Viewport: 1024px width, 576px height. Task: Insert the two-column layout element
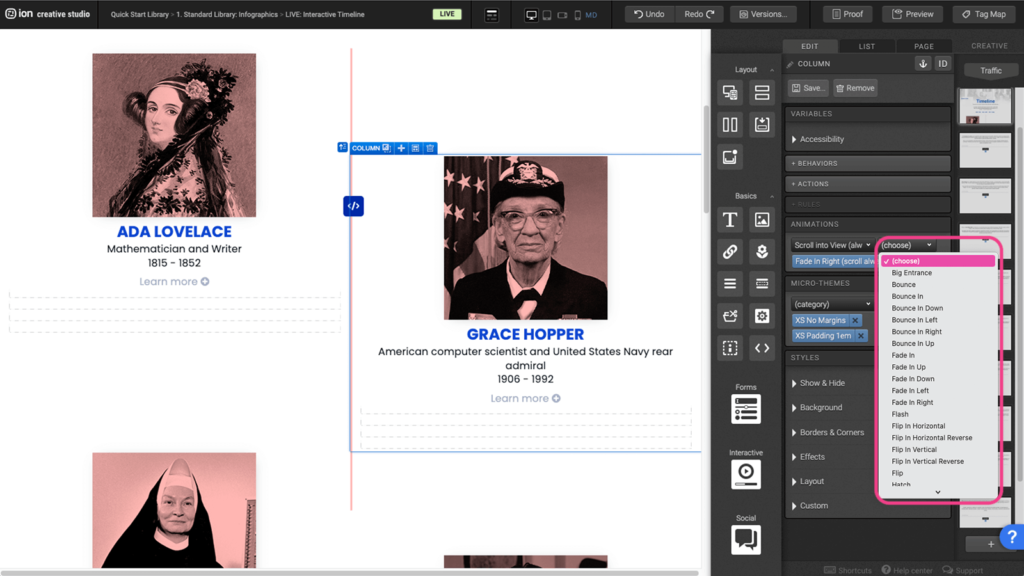tap(729, 124)
